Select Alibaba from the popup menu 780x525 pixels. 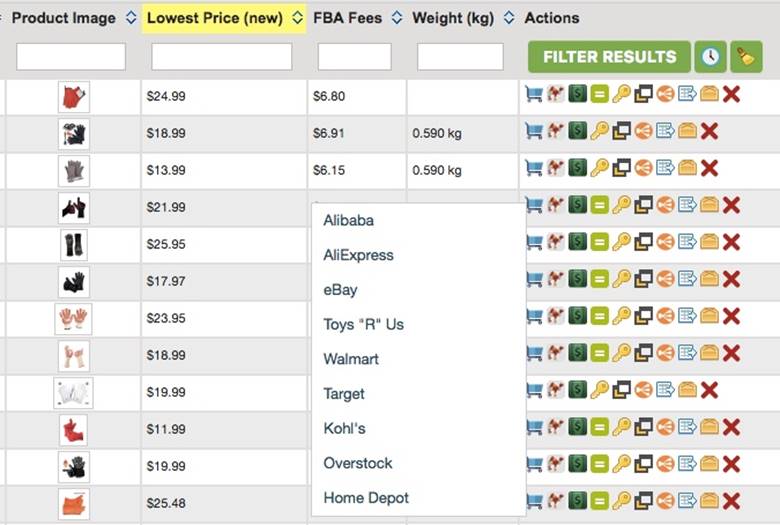(348, 220)
